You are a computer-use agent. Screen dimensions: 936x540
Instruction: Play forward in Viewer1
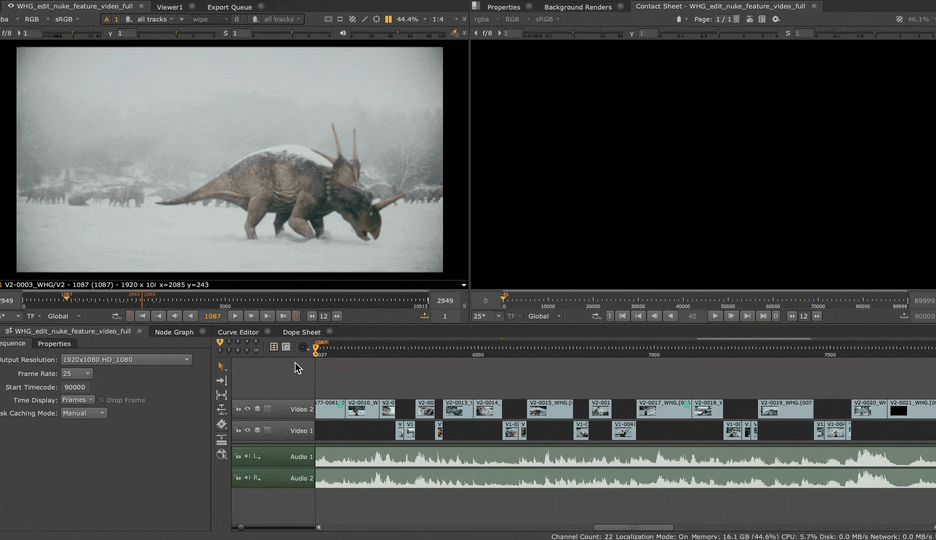click(x=235, y=316)
